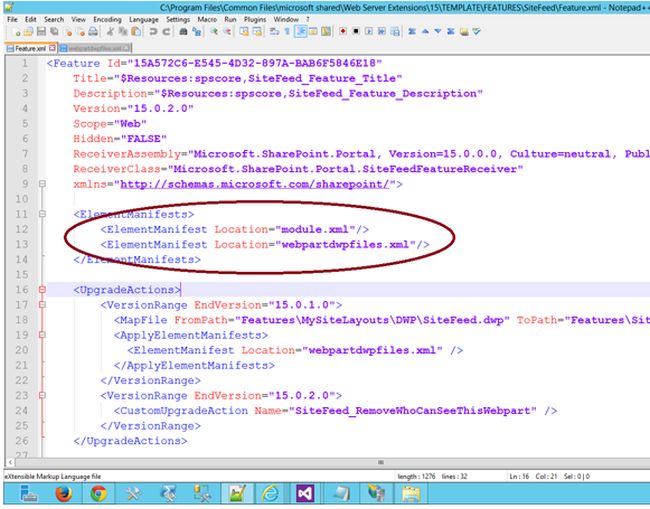The image size is (650, 509).
Task: Stop macro recording with the black square
Action: [356, 31]
